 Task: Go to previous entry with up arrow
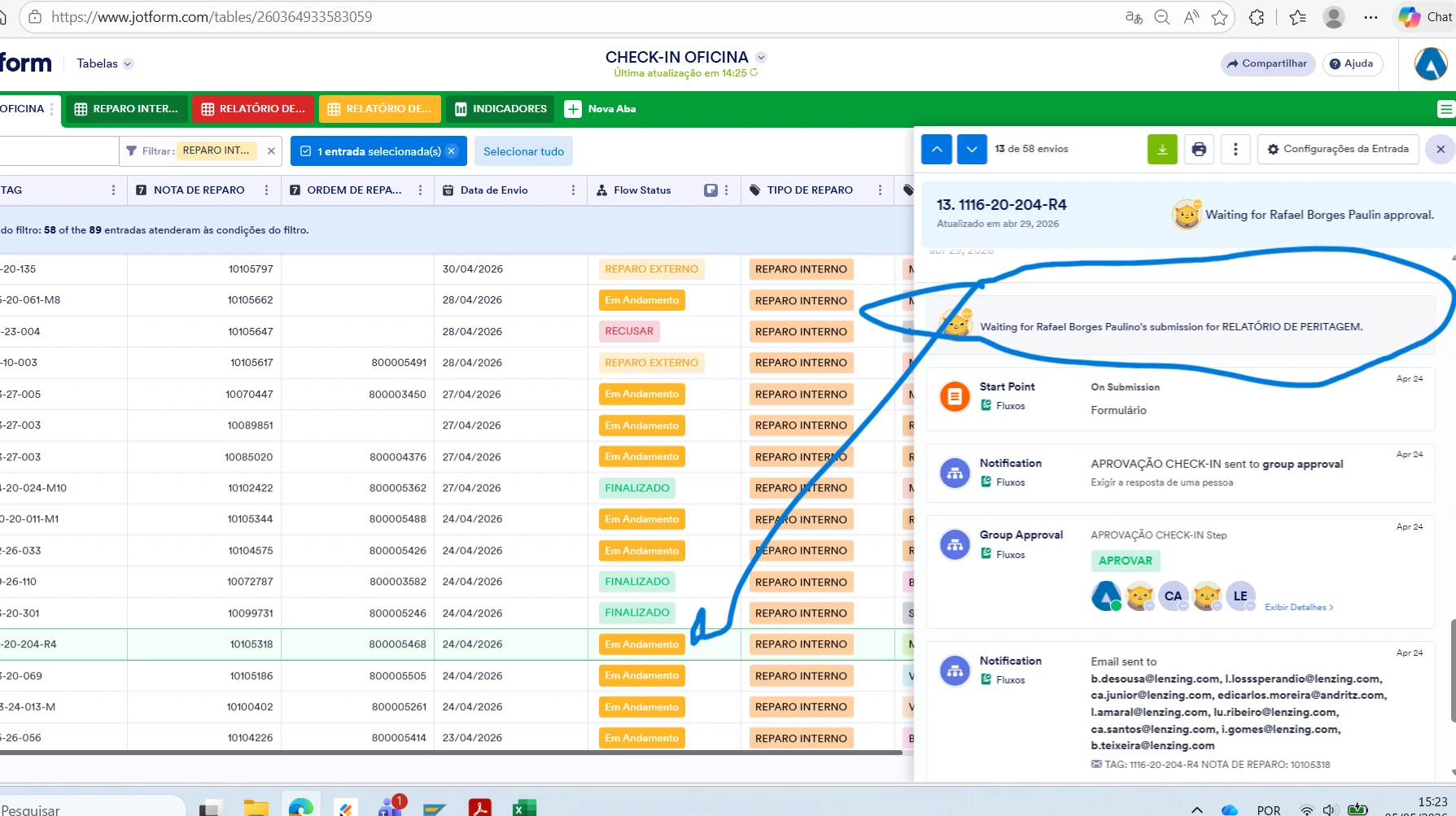(936, 150)
